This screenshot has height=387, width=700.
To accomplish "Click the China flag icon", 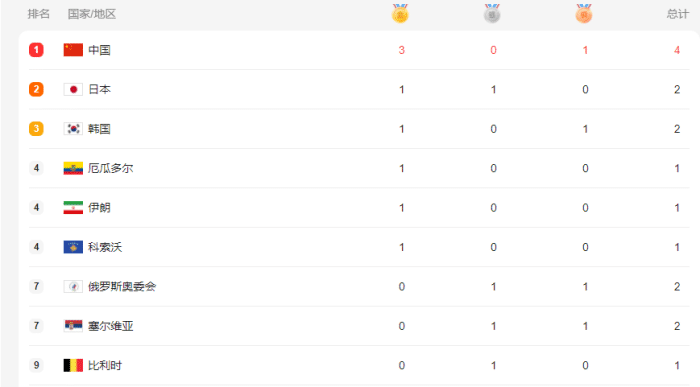I will [73, 50].
